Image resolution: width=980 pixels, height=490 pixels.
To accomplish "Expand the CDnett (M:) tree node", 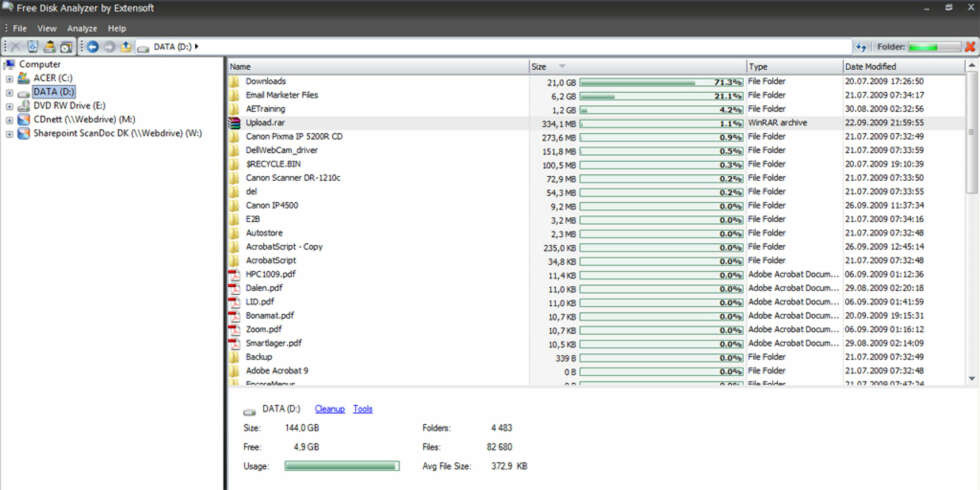I will click(x=9, y=119).
